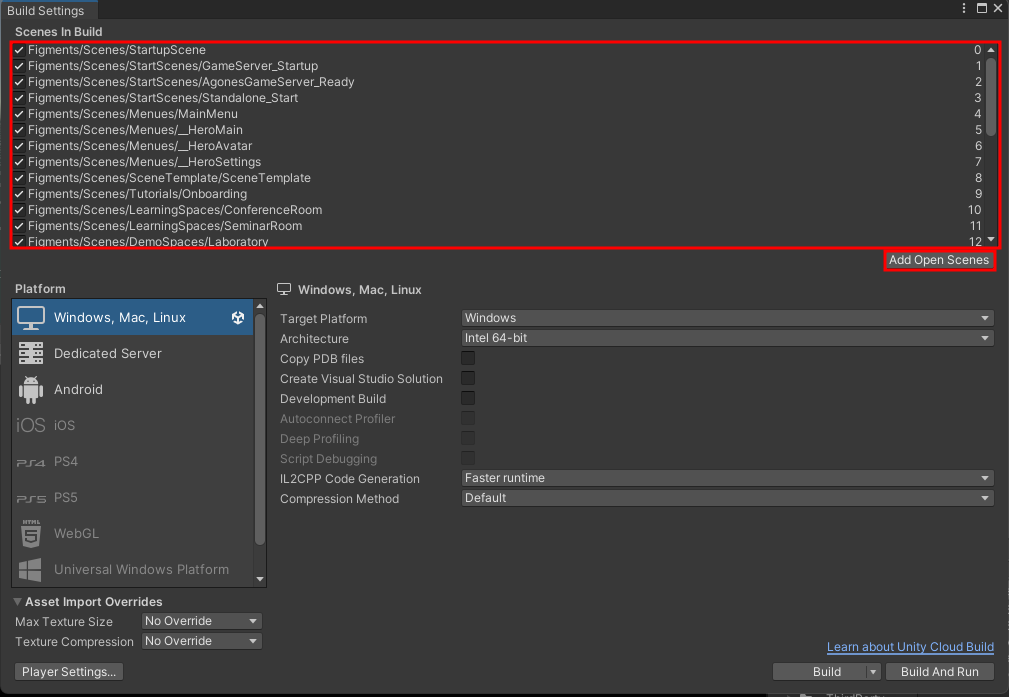This screenshot has height=697, width=1009.
Task: Click the monitor icon beside Windows, Mac, Linux header
Action: (284, 289)
